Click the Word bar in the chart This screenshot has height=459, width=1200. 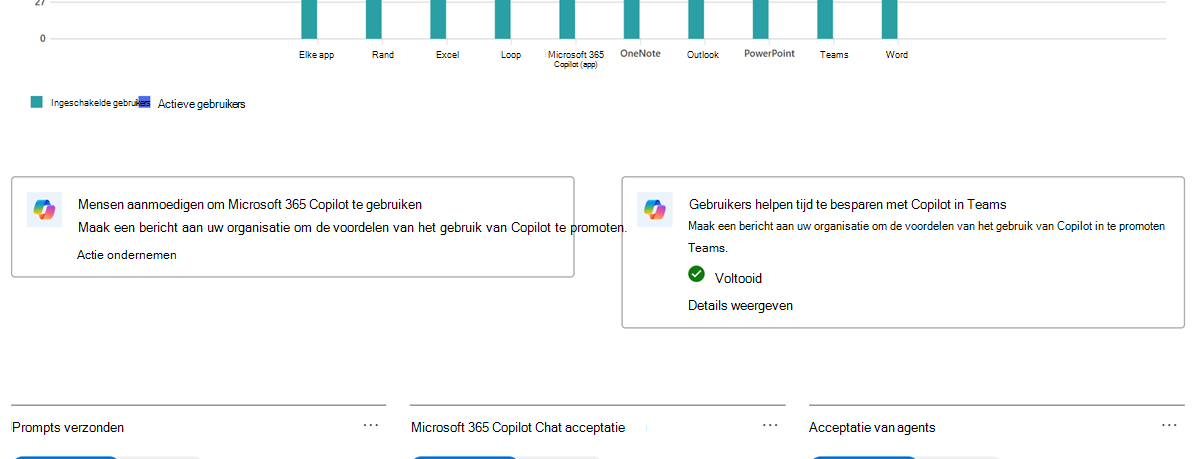[x=889, y=19]
